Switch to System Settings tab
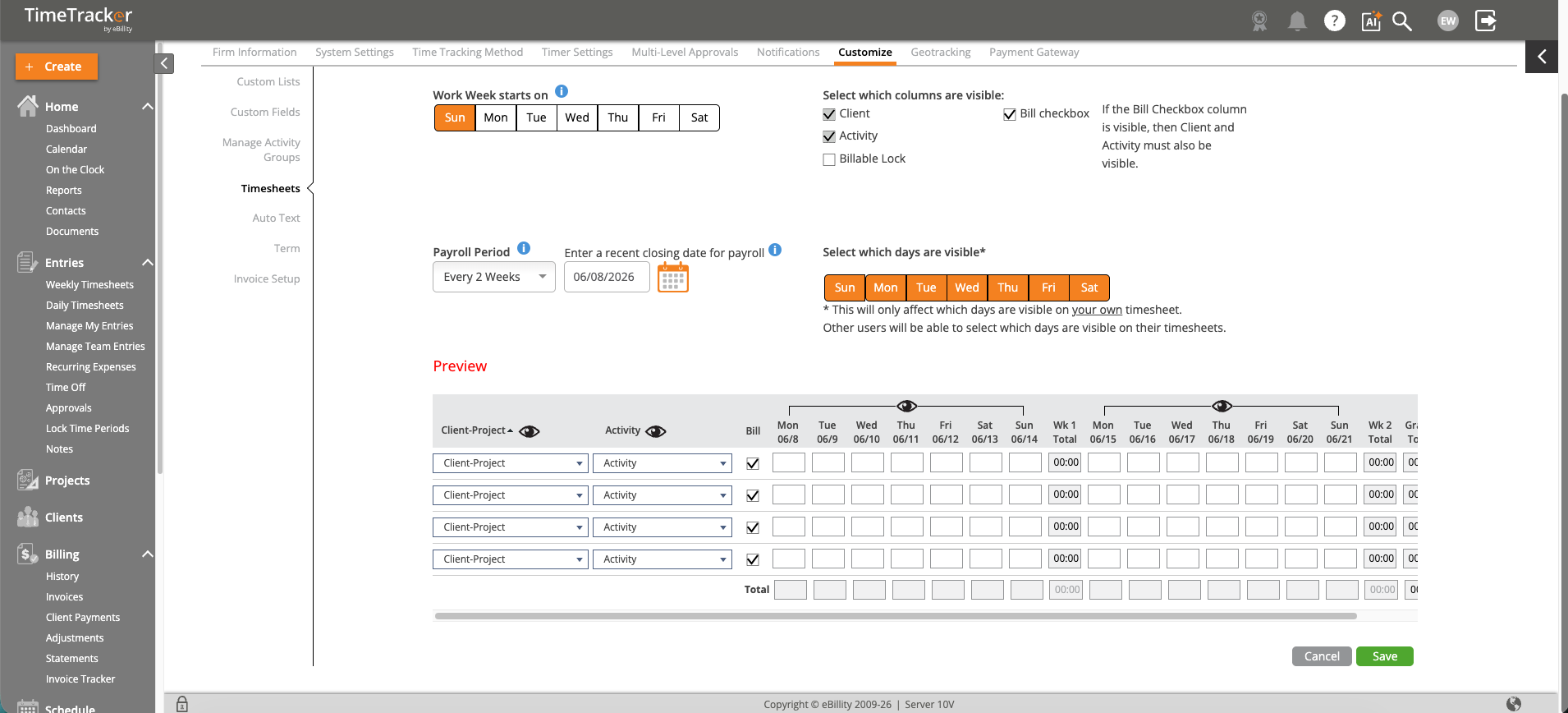Screen dimensions: 1568x713 (355, 52)
